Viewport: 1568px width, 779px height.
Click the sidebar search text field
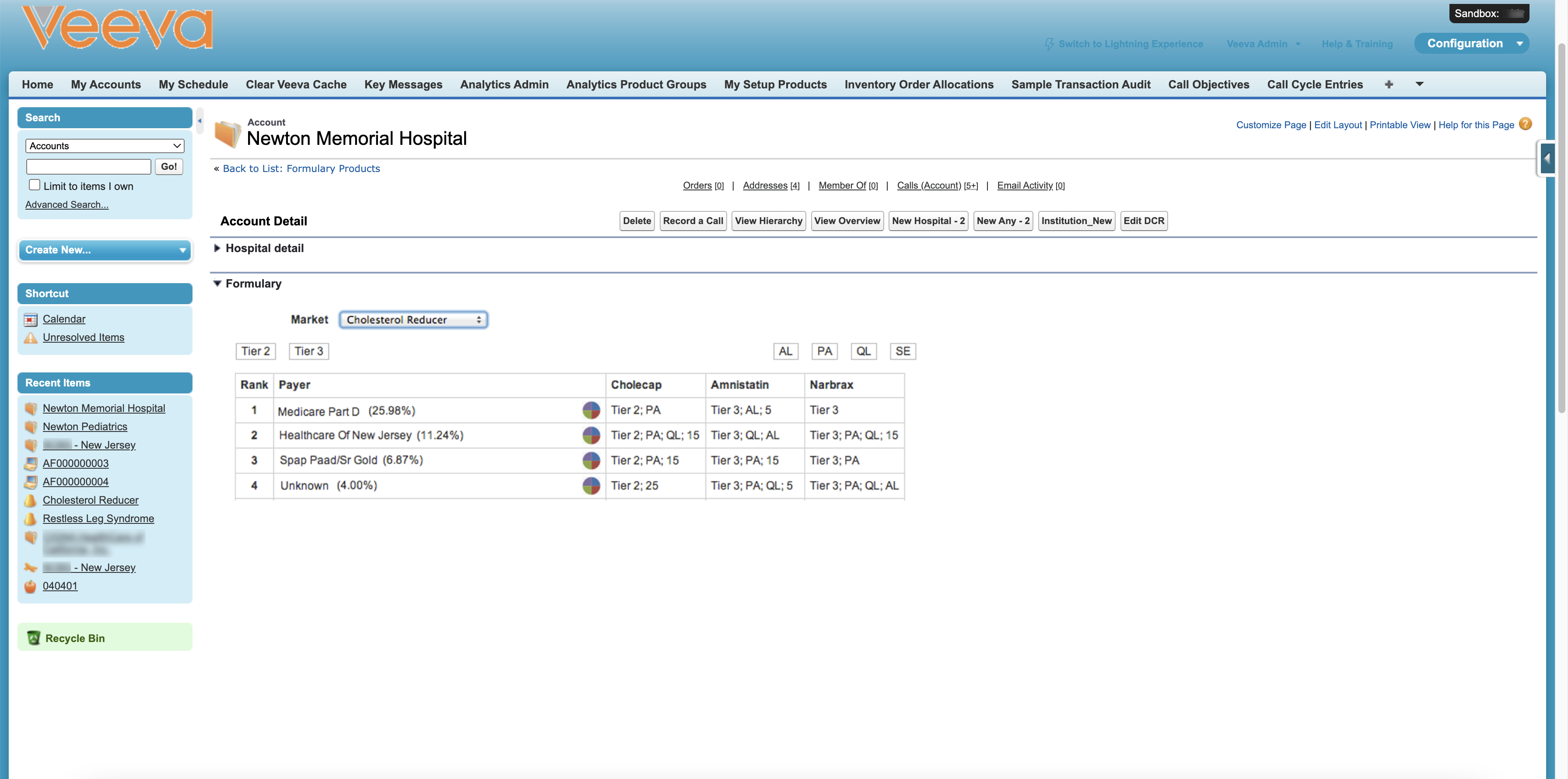[x=89, y=166]
